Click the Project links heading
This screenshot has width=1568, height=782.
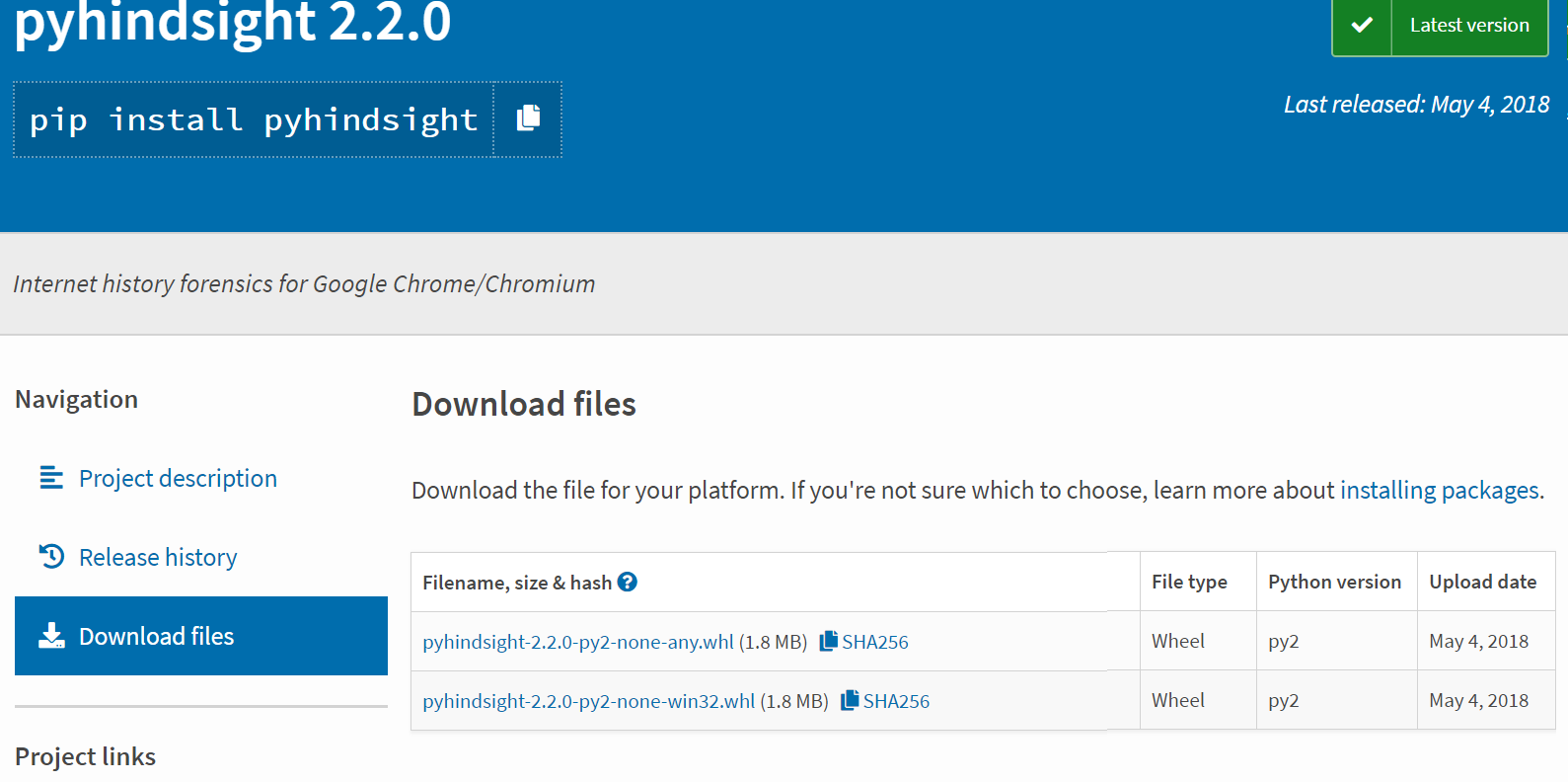[x=86, y=756]
